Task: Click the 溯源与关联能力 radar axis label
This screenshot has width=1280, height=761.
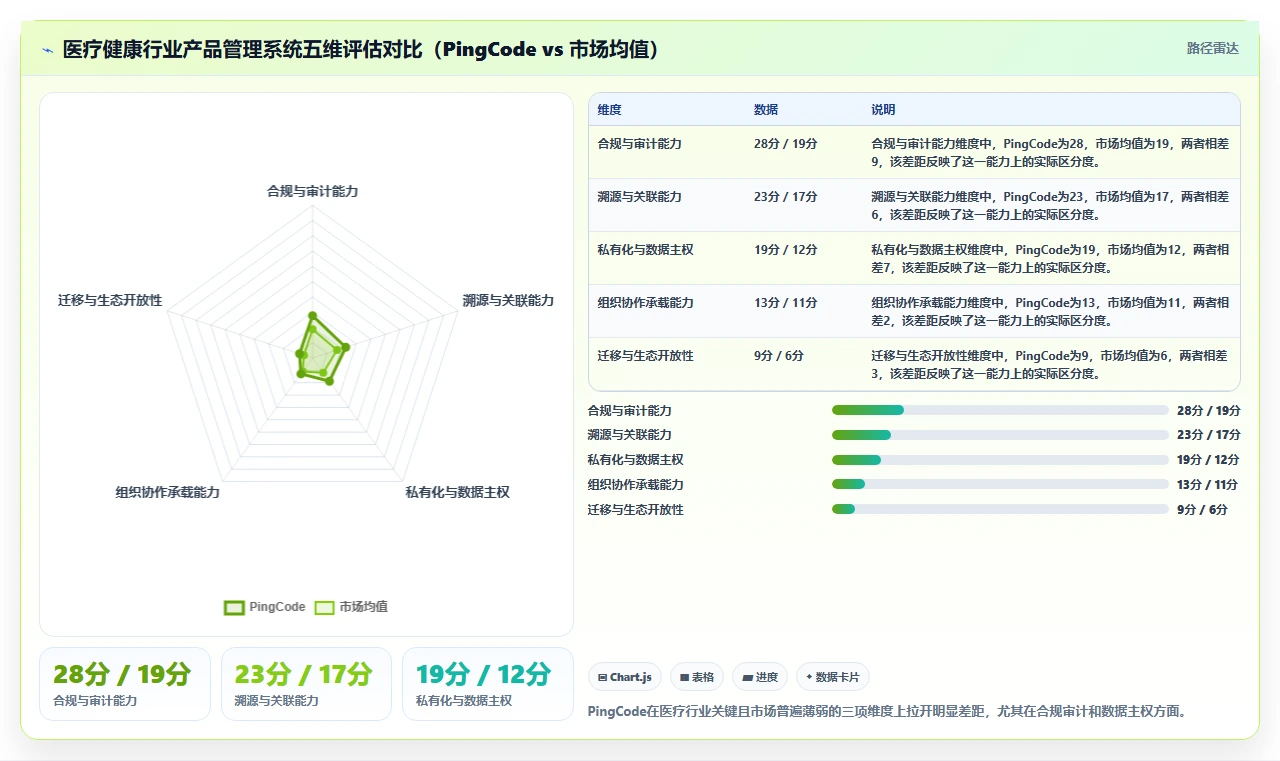Action: 508,300
